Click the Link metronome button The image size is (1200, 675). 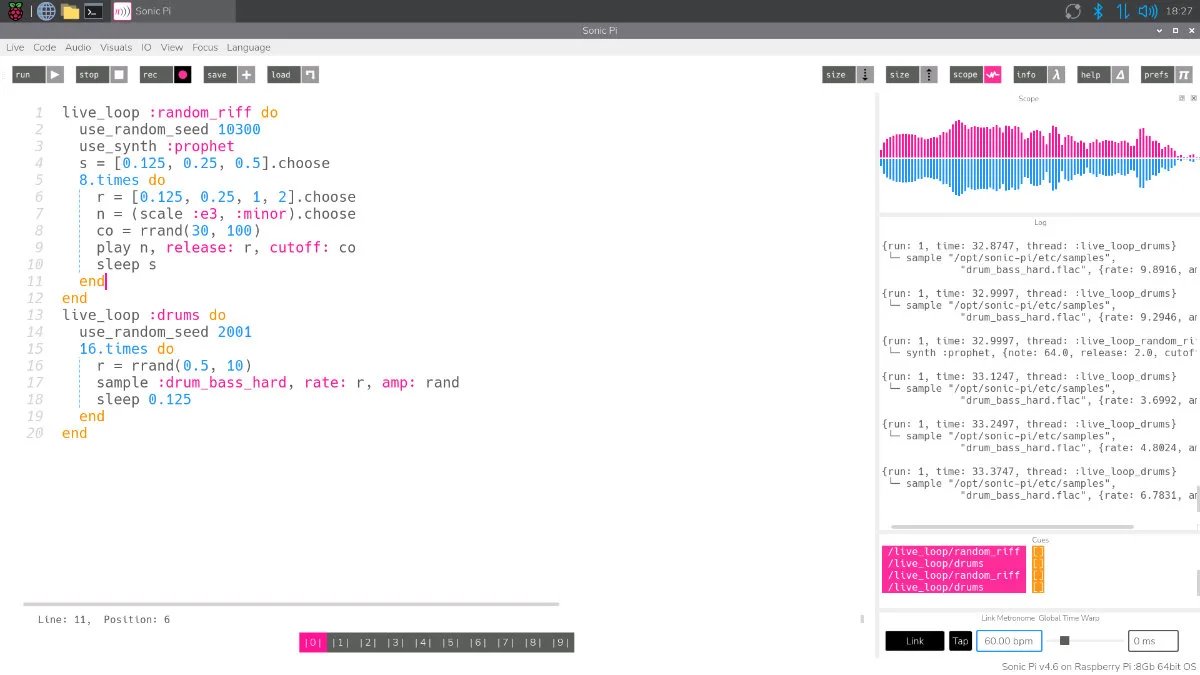coord(914,641)
